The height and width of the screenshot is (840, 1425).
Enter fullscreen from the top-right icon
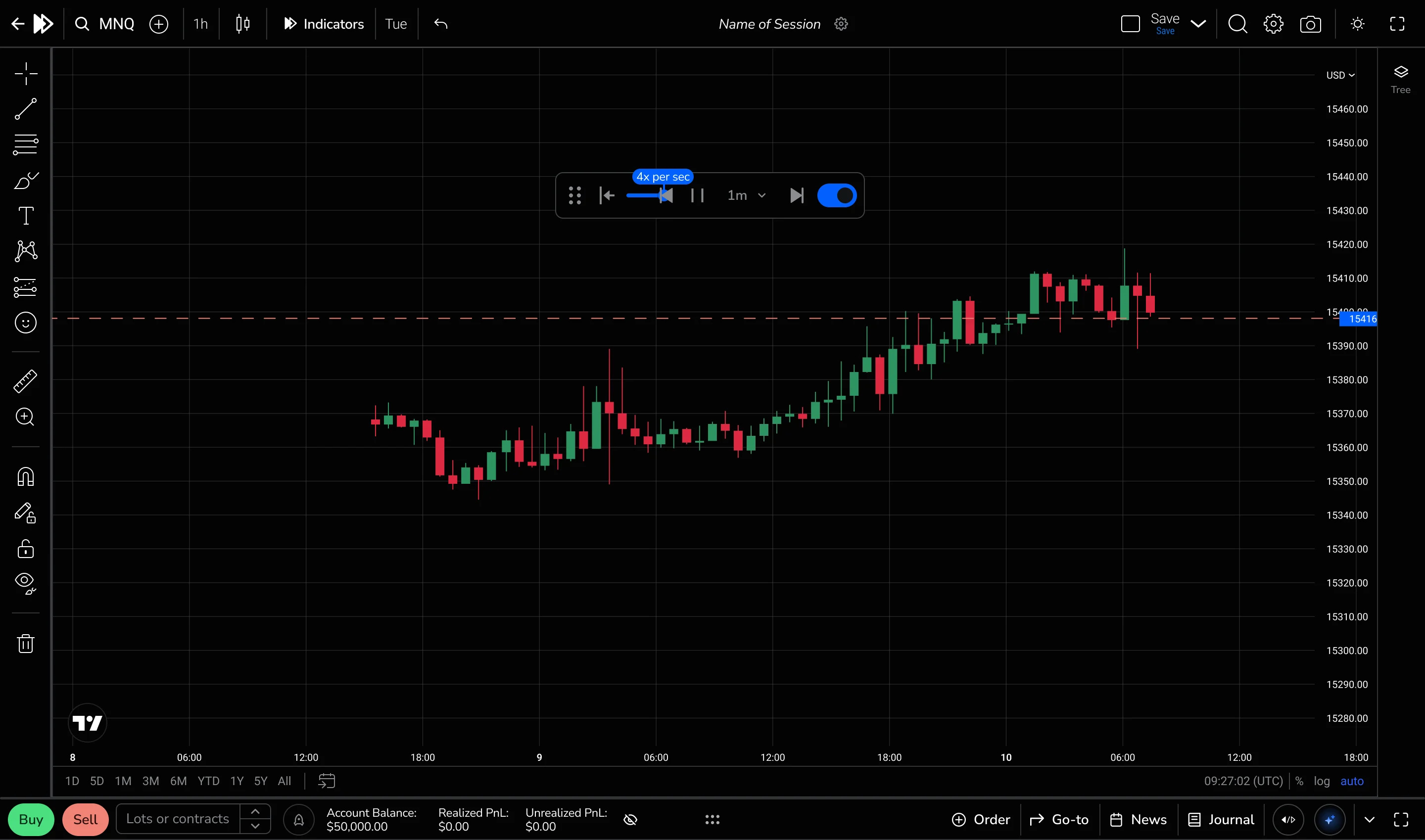coord(1397,24)
